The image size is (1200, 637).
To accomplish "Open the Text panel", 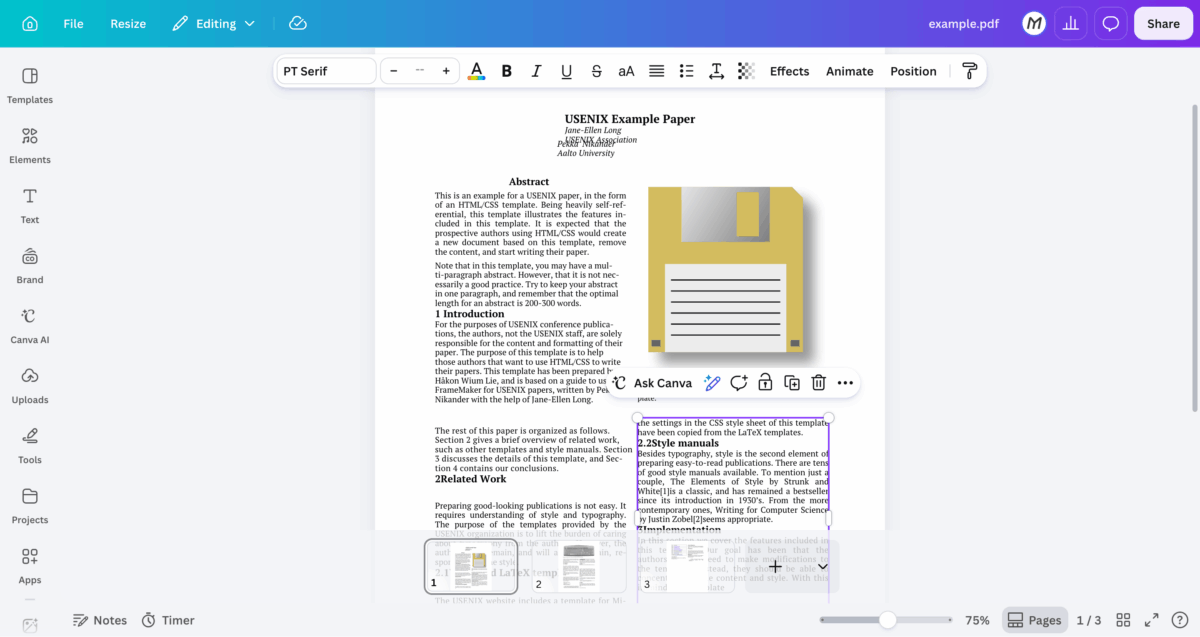I will [x=30, y=205].
